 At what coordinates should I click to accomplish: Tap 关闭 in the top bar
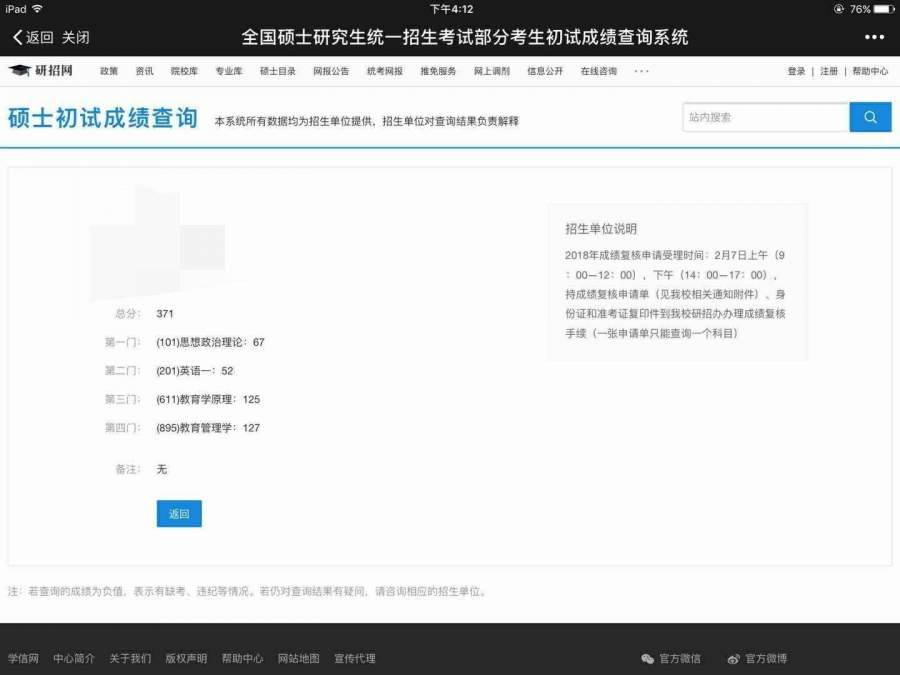click(x=76, y=38)
